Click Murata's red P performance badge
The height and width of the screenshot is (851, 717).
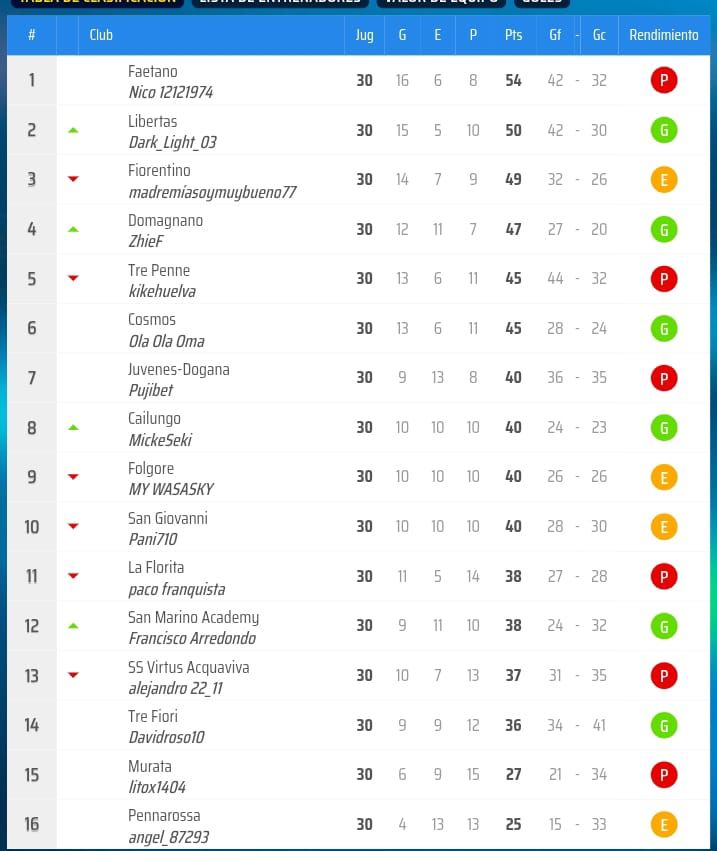663,775
